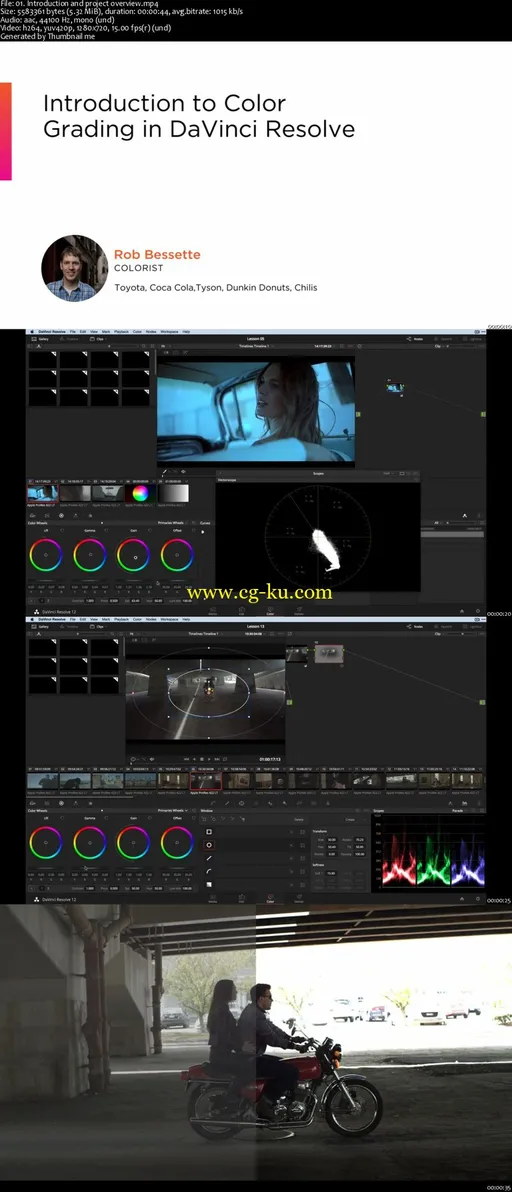Open Primaries Wheels dropdown, Lesson 05 screenshot
The width and height of the screenshot is (512, 1192).
(x=172, y=523)
